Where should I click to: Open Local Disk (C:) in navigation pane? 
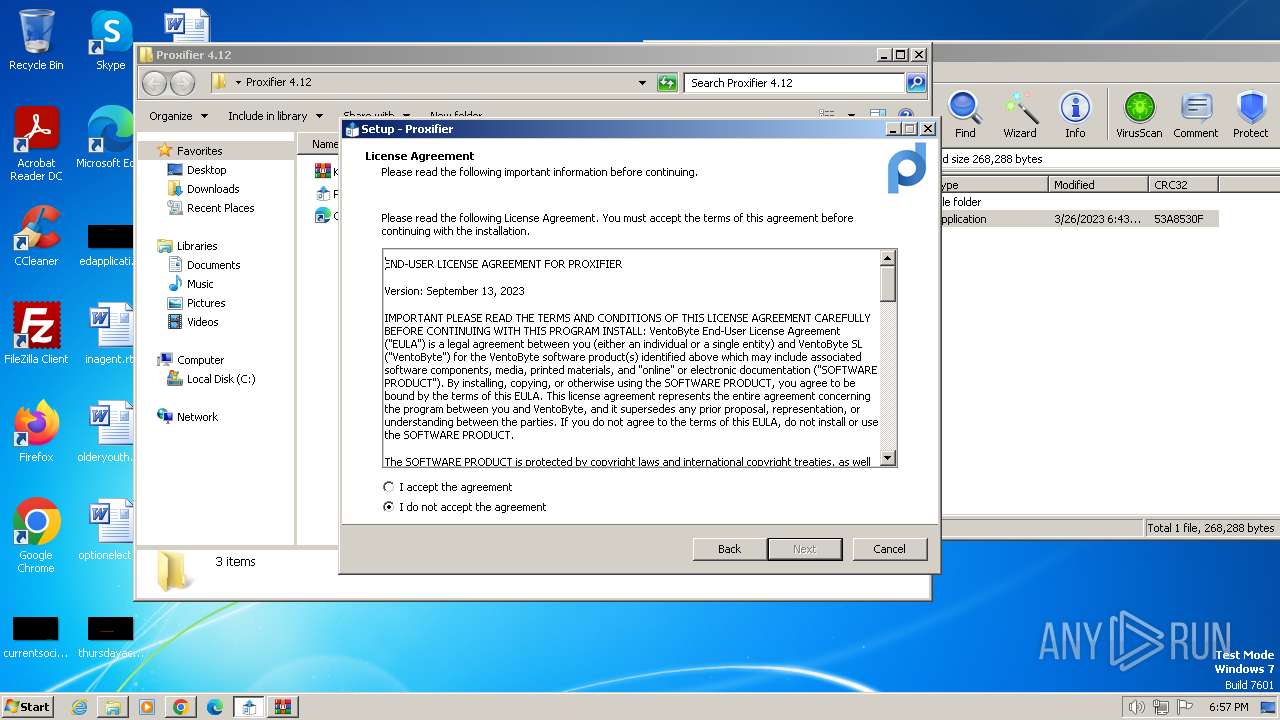[x=220, y=379]
